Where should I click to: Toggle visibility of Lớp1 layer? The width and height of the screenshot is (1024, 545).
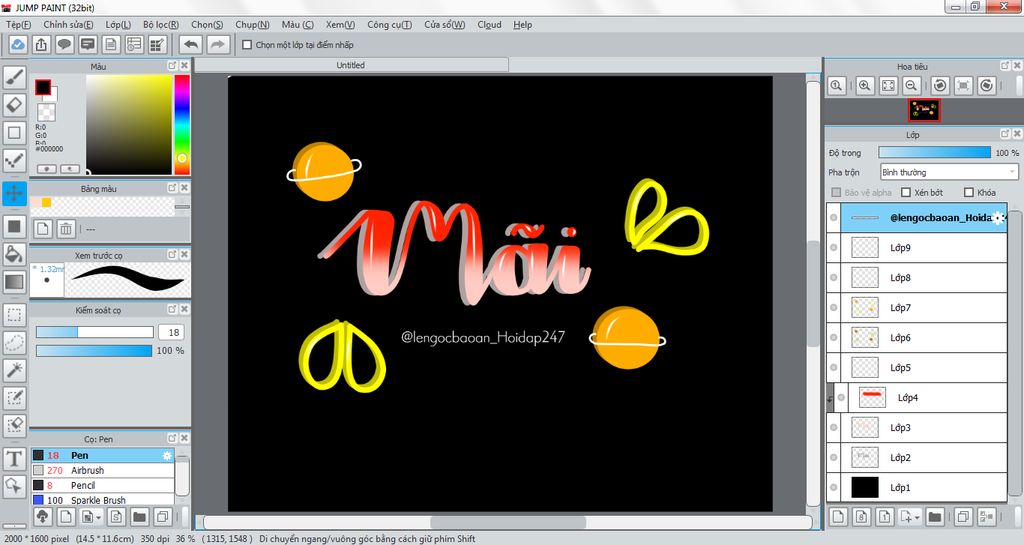tap(834, 488)
